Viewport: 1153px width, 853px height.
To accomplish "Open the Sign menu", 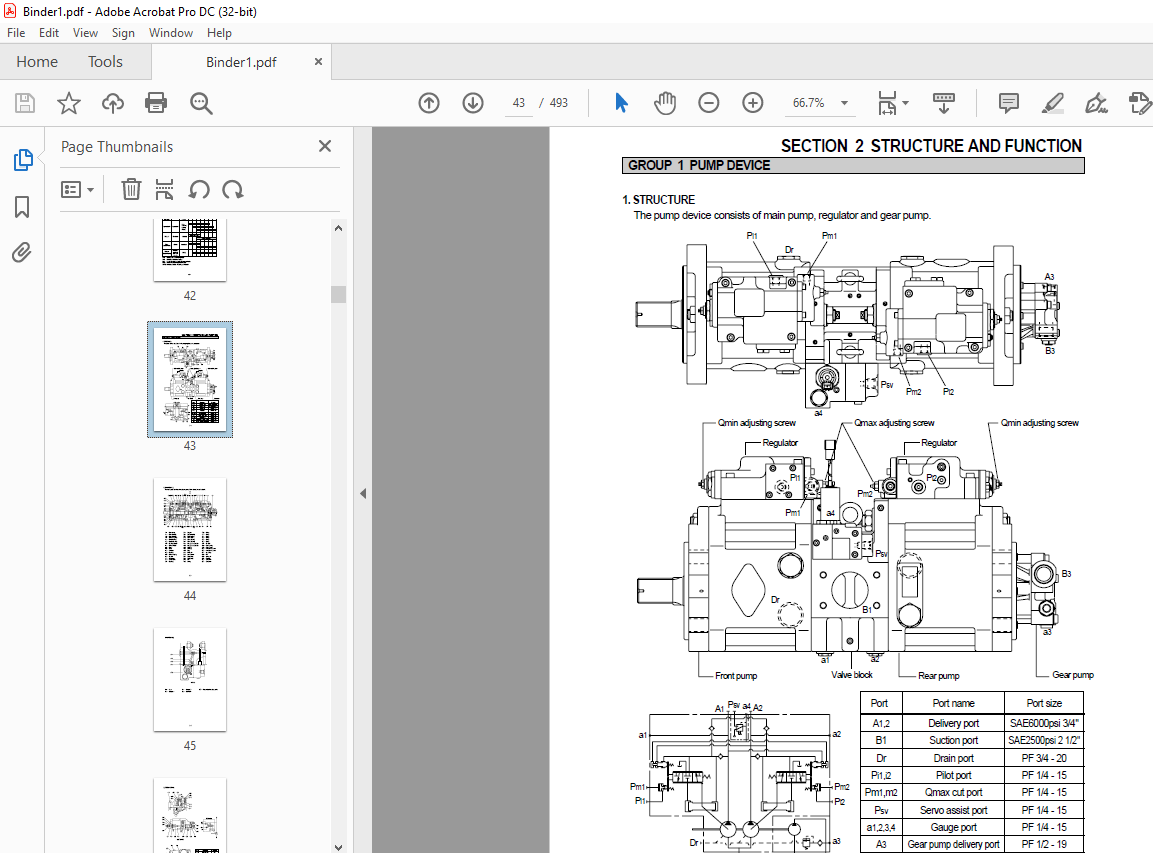I will coord(123,32).
